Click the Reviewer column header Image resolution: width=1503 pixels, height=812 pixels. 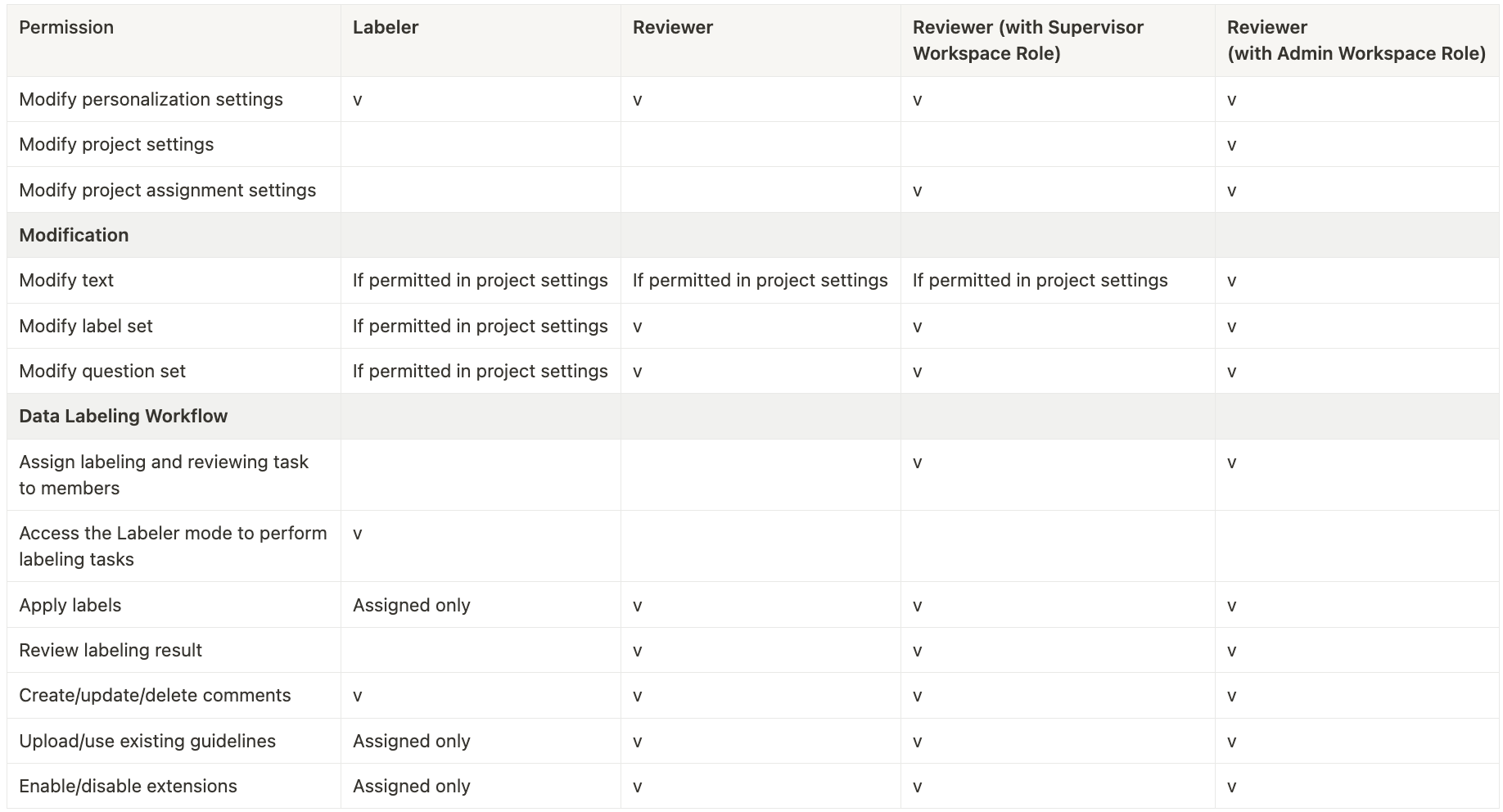(673, 27)
